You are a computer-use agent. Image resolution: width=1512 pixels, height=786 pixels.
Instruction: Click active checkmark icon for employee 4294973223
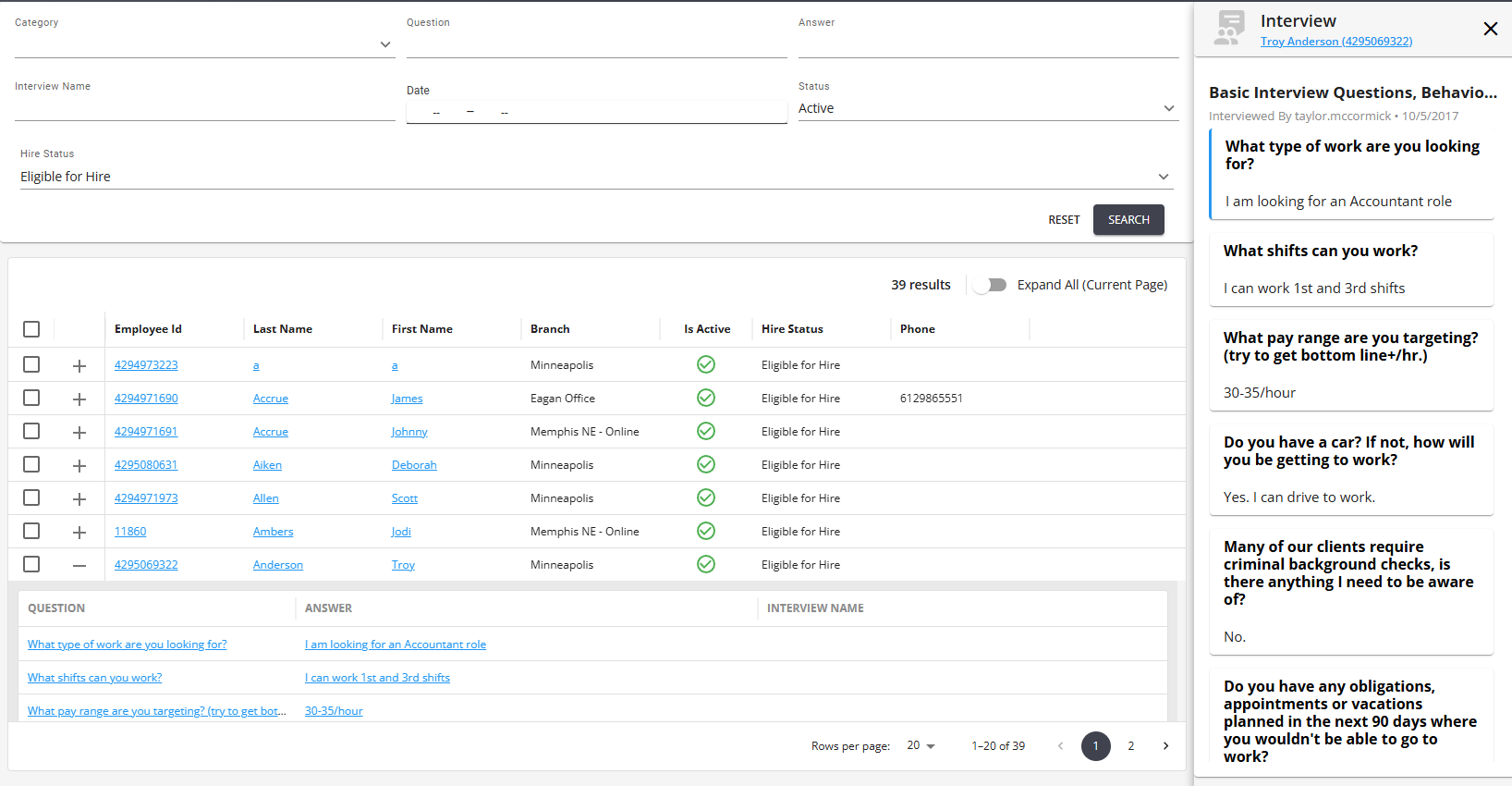706,364
